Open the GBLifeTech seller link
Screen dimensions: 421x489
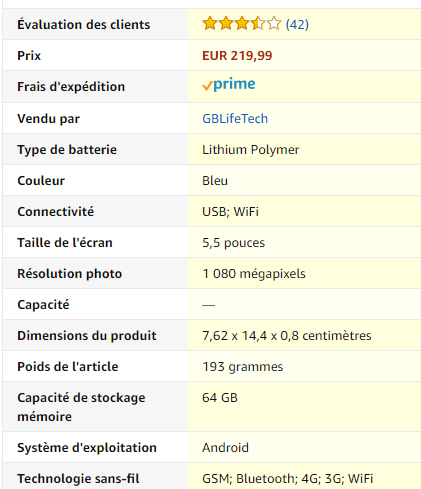[x=235, y=119]
